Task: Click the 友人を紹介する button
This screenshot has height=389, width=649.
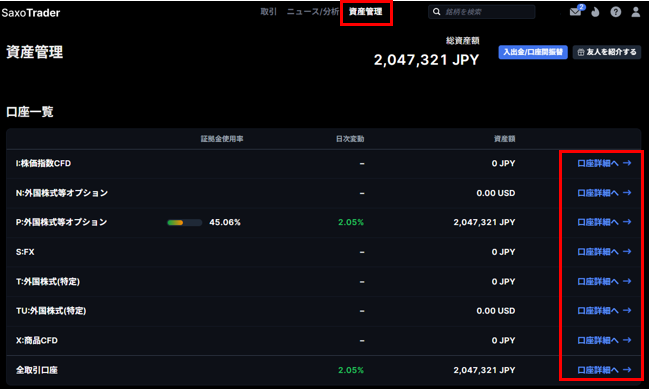Action: pyautogui.click(x=607, y=52)
